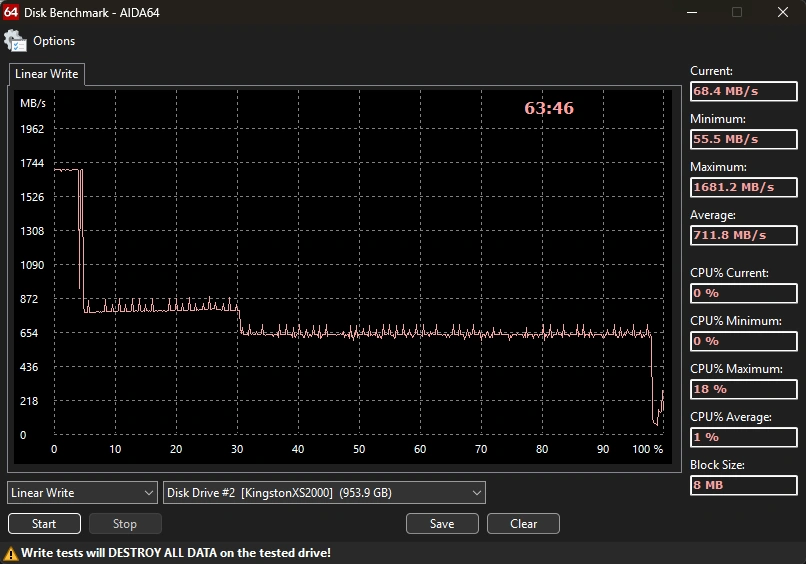This screenshot has height=564, width=806.
Task: Expand the Linear Write test type dropdown
Action: [x=82, y=493]
